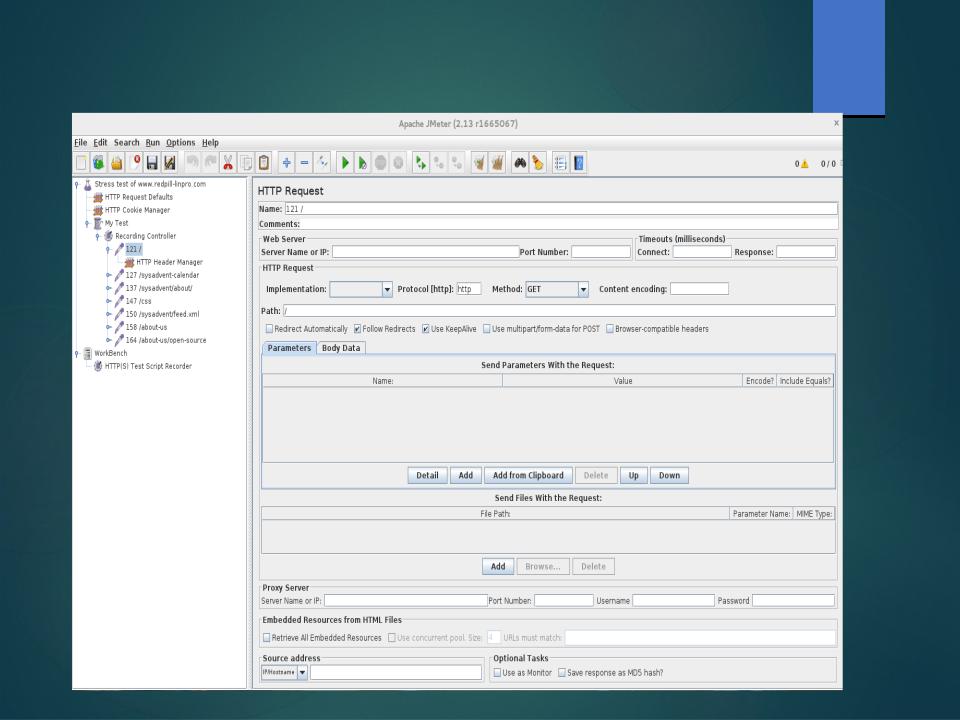Collapse the Stress test plan tree node

[77, 184]
